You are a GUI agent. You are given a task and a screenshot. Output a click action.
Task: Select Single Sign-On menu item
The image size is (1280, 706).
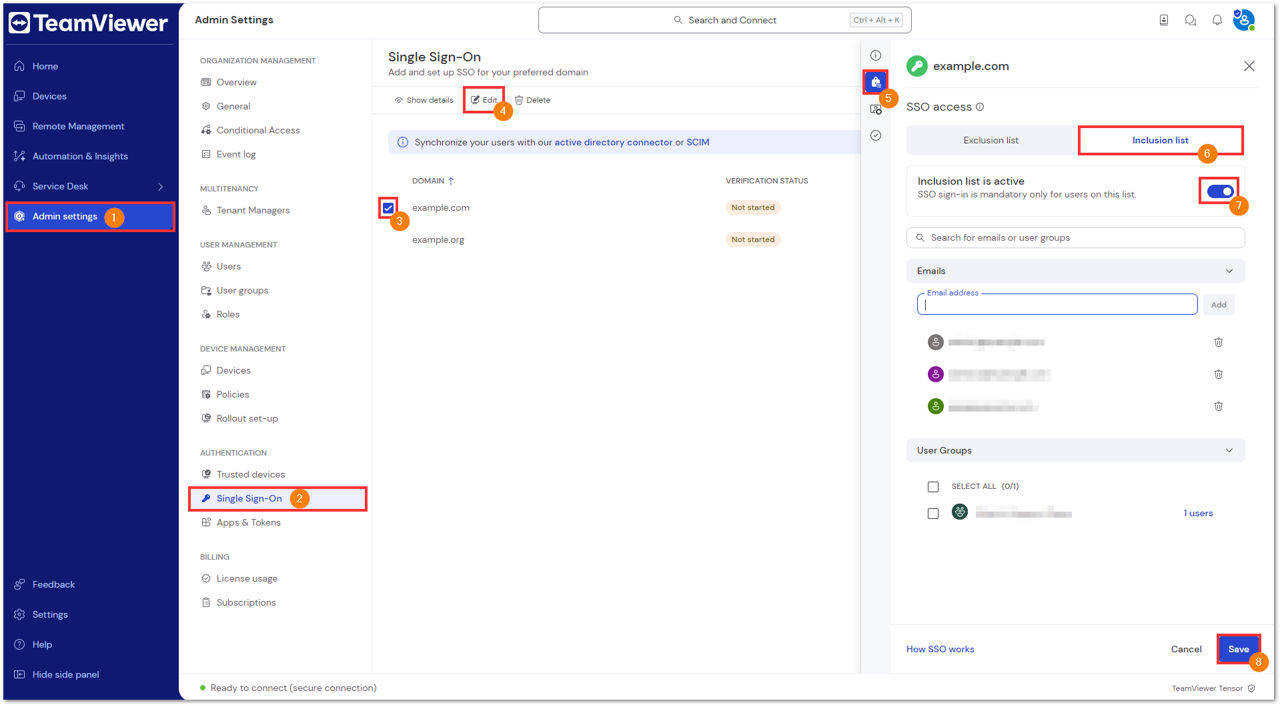(x=278, y=498)
